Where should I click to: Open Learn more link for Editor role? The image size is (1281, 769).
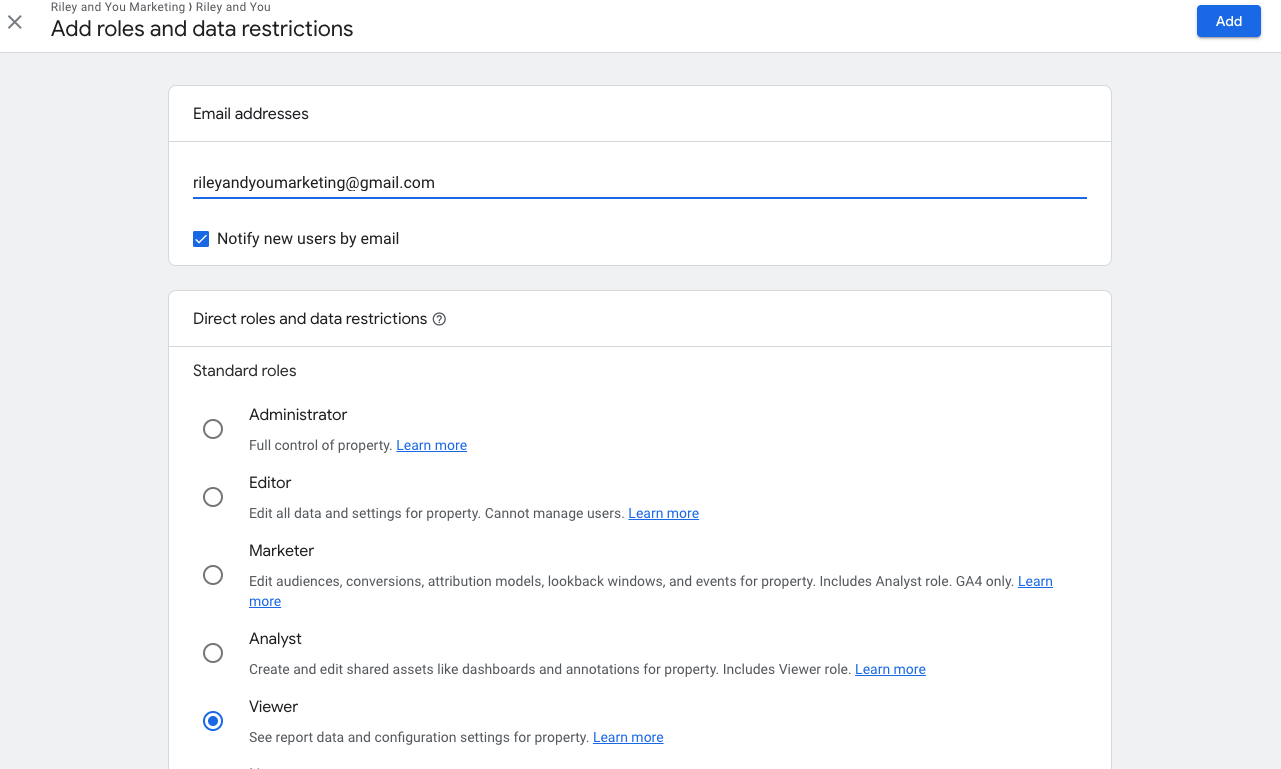point(663,513)
